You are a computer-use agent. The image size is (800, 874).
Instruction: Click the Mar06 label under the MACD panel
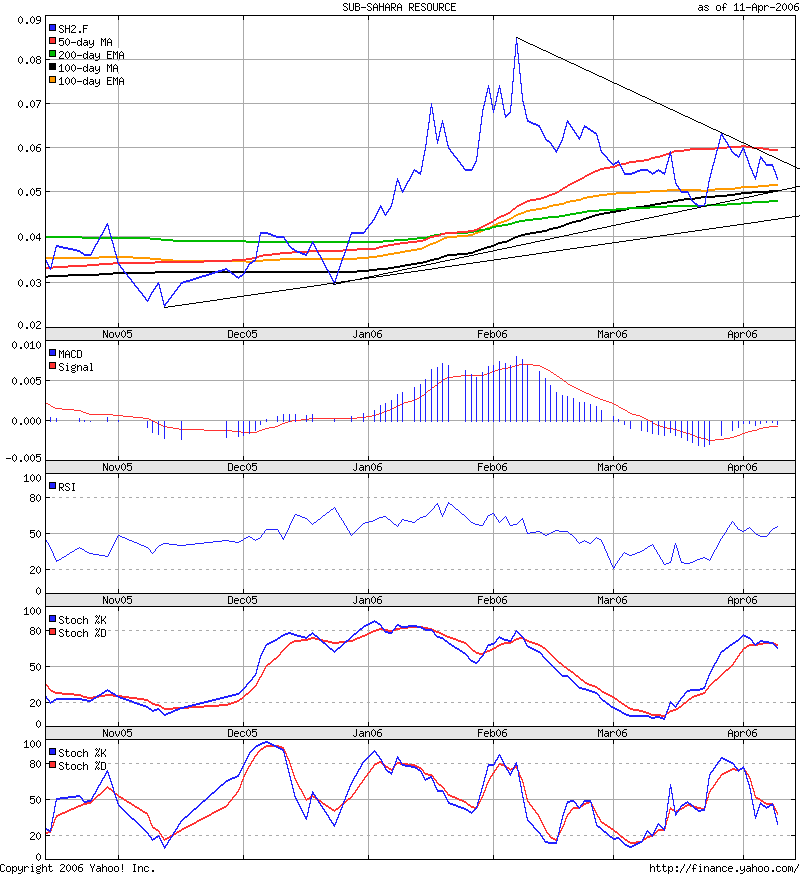pos(612,467)
